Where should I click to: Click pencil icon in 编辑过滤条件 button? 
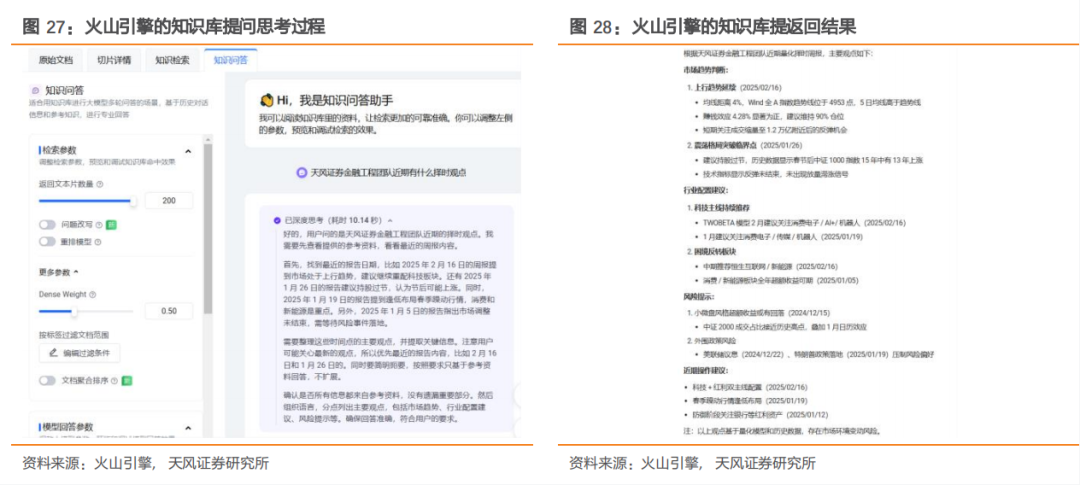click(53, 353)
